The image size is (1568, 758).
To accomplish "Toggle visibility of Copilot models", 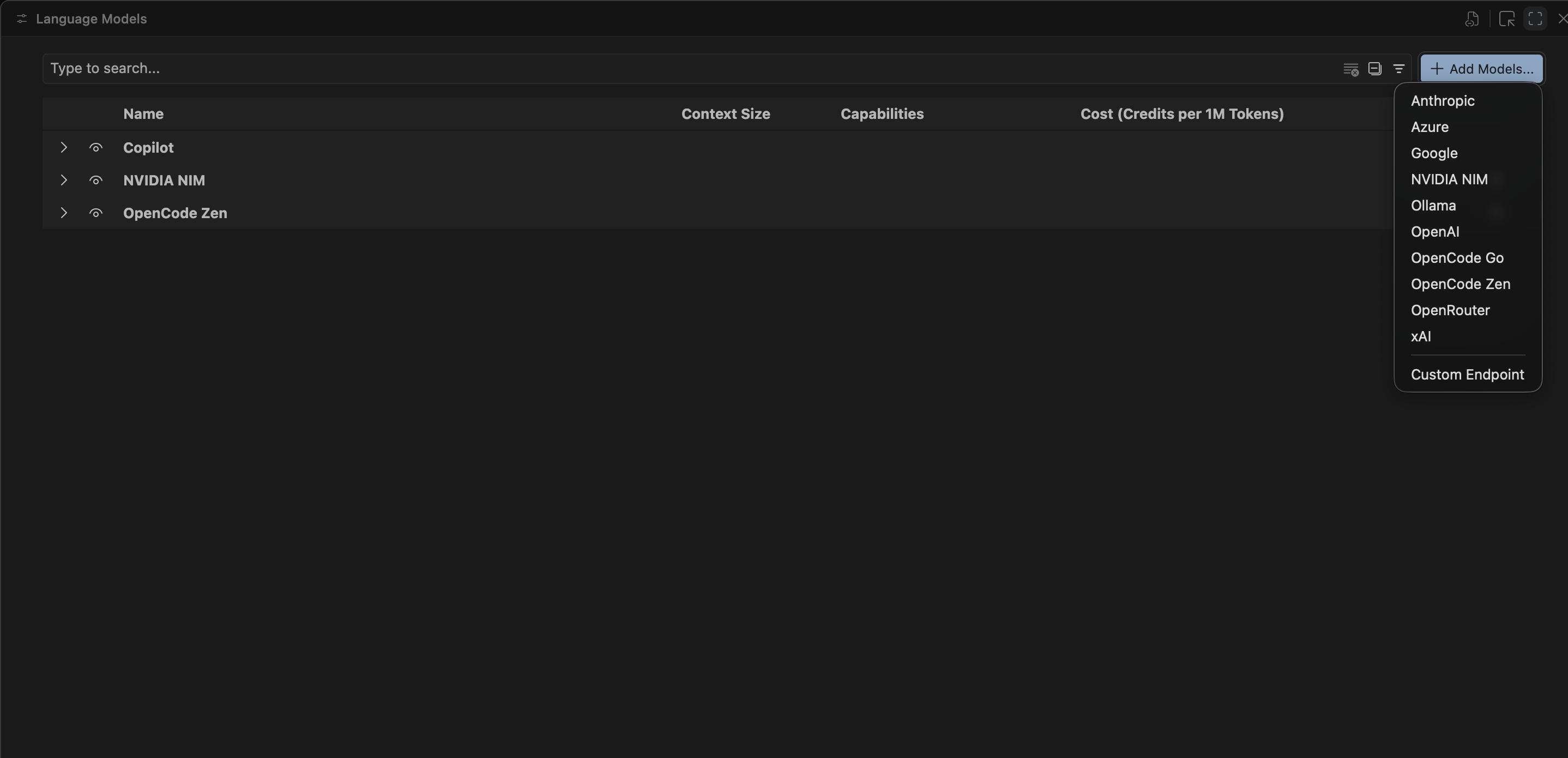I will pos(95,148).
